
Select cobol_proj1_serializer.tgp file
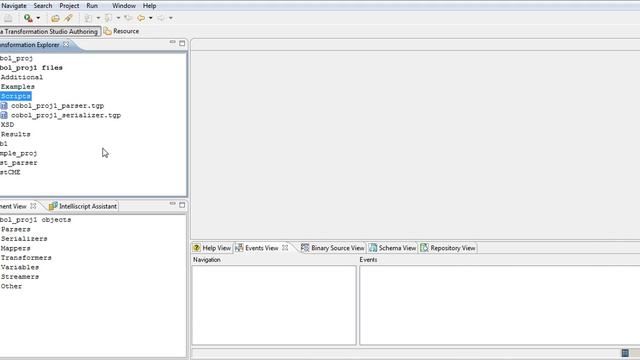[66, 116]
